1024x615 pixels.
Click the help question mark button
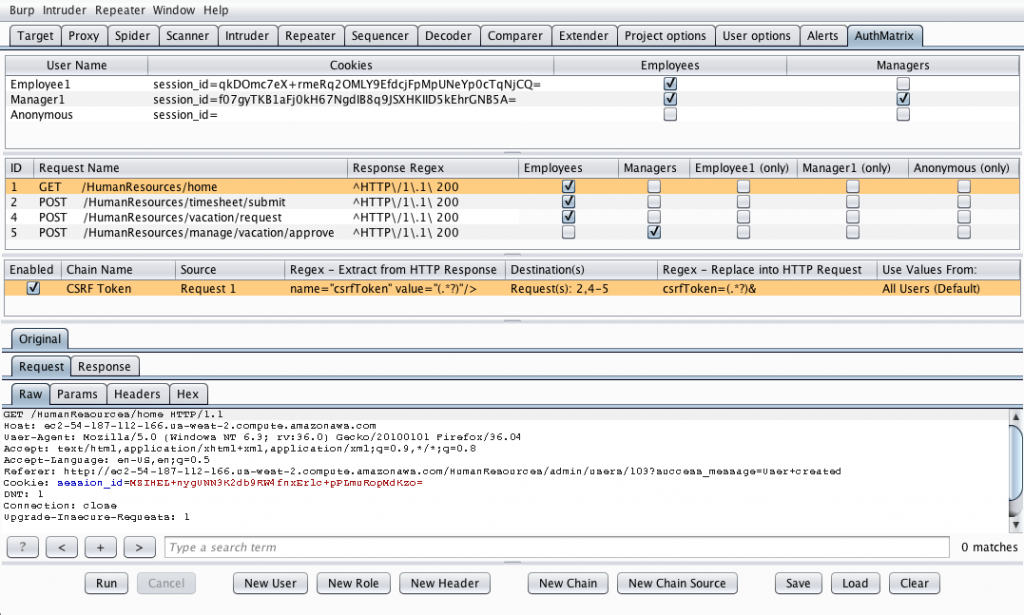[x=22, y=547]
